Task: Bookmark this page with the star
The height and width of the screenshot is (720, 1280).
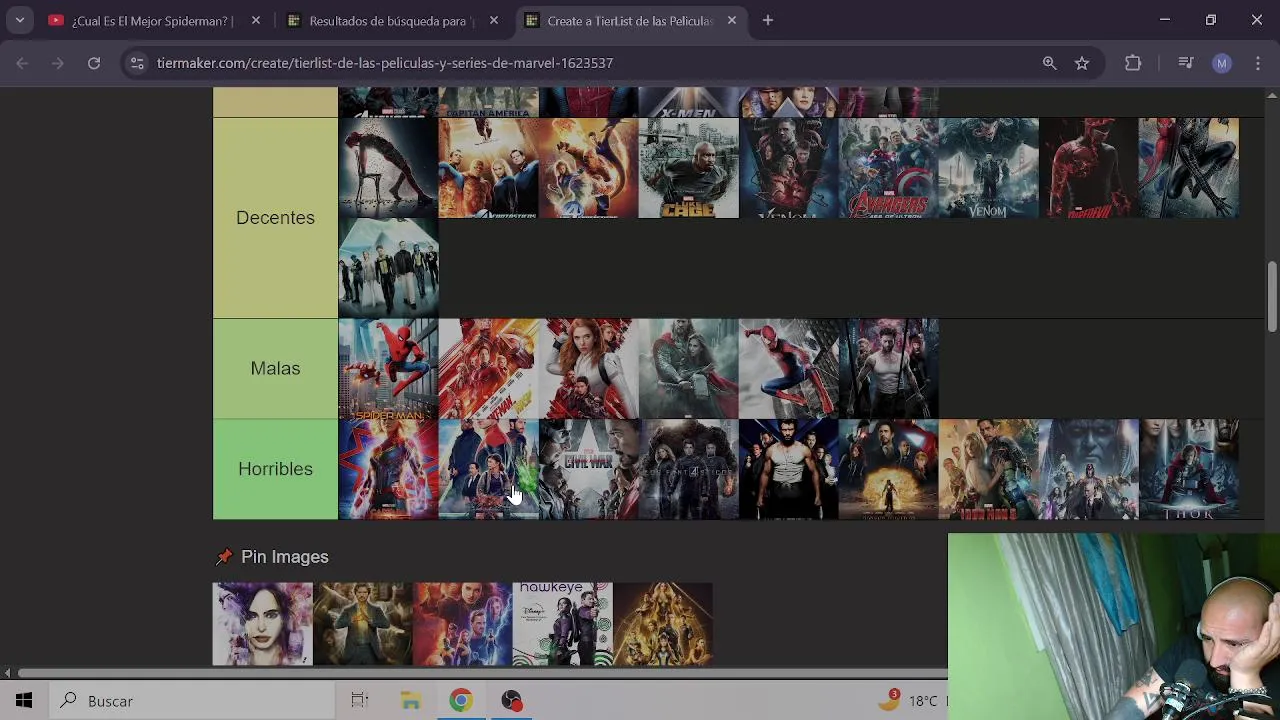Action: click(x=1082, y=63)
